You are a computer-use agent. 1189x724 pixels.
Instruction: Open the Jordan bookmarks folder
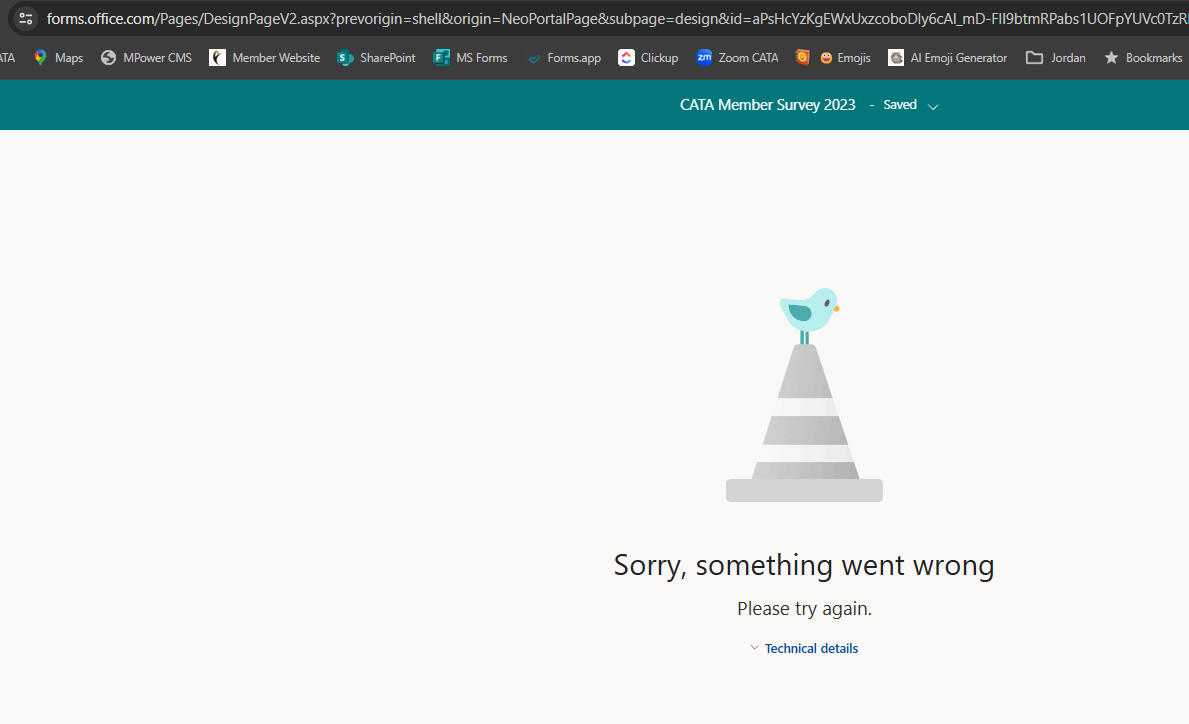(x=1056, y=58)
